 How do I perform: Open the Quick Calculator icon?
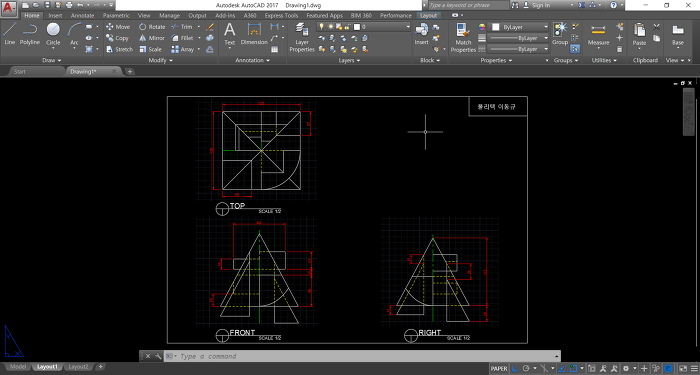pyautogui.click(x=619, y=50)
